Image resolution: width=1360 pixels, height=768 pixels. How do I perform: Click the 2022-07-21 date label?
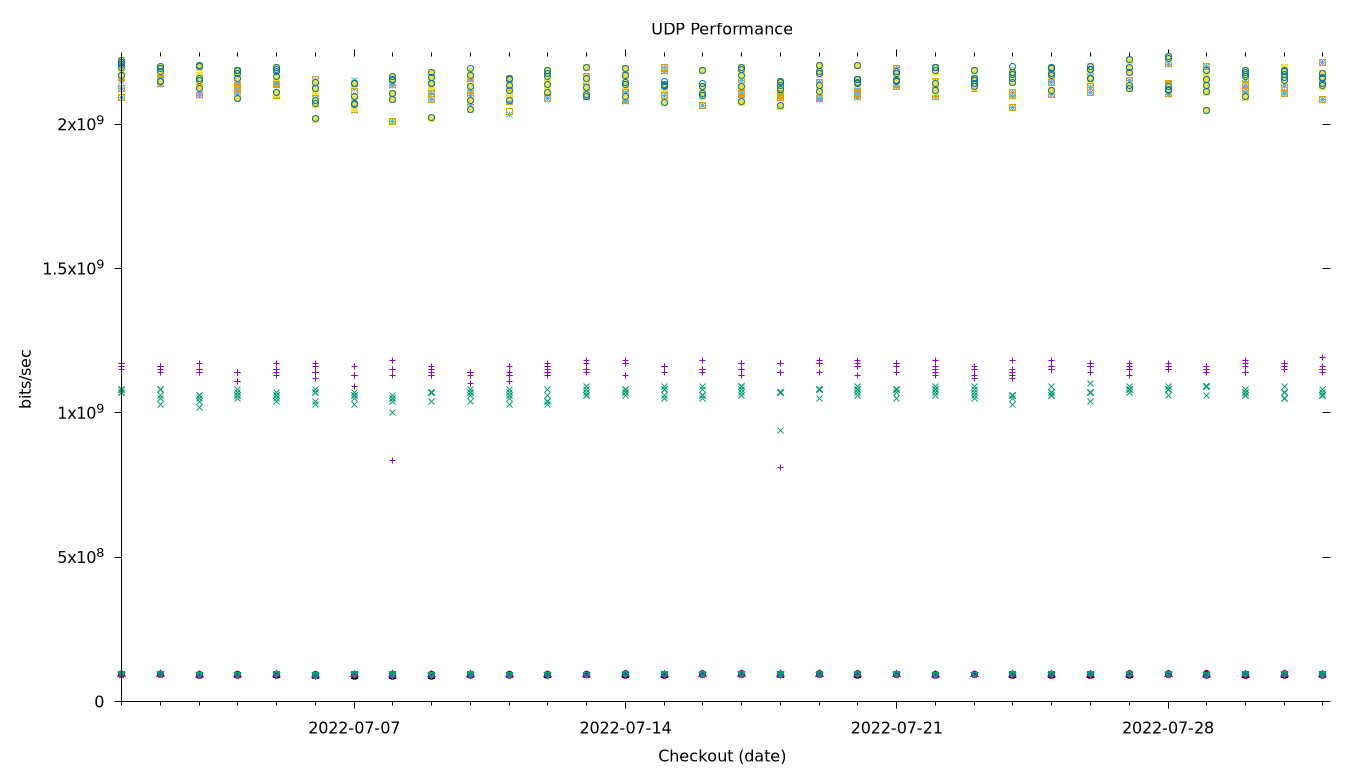coord(896,728)
